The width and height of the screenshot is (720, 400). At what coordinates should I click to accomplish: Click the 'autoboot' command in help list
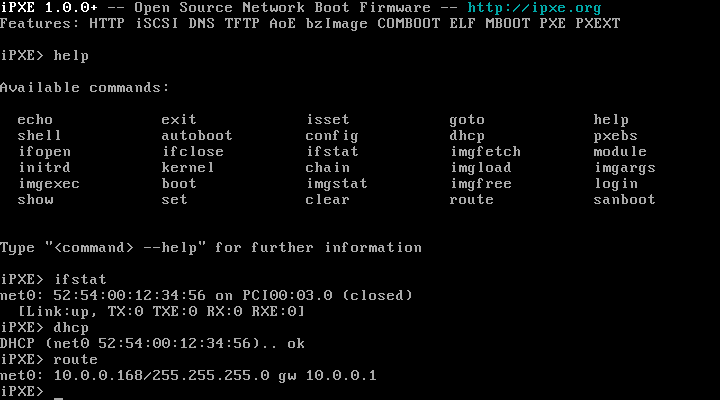pyautogui.click(x=197, y=135)
